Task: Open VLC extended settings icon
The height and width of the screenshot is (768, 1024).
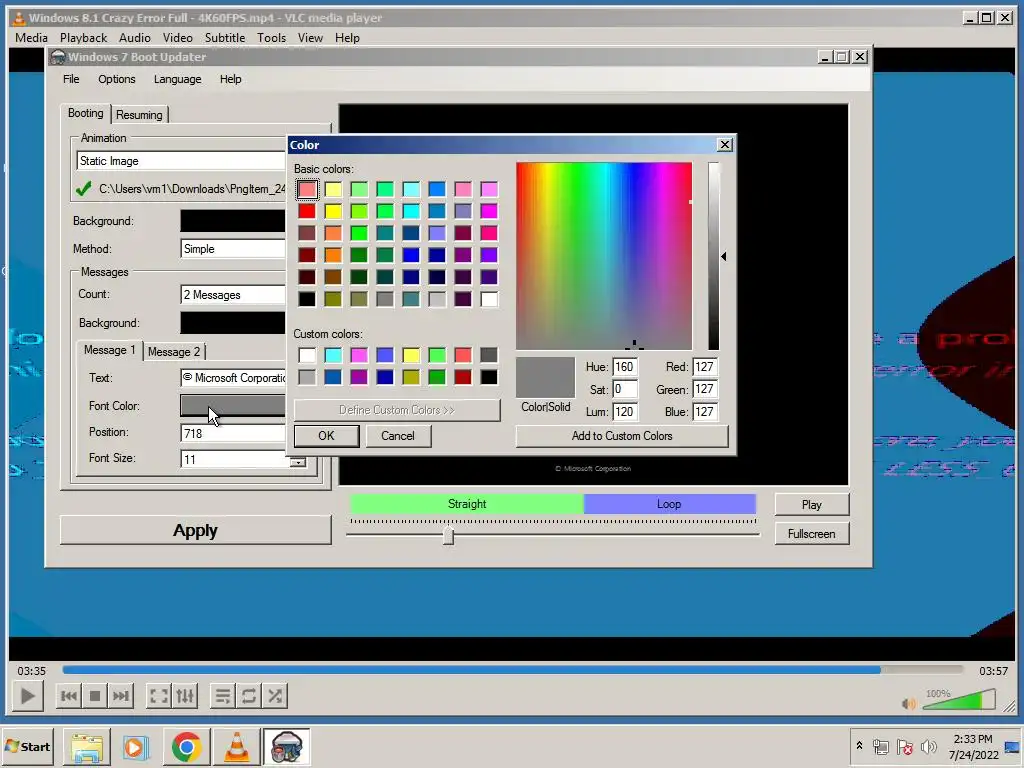Action: pos(185,696)
